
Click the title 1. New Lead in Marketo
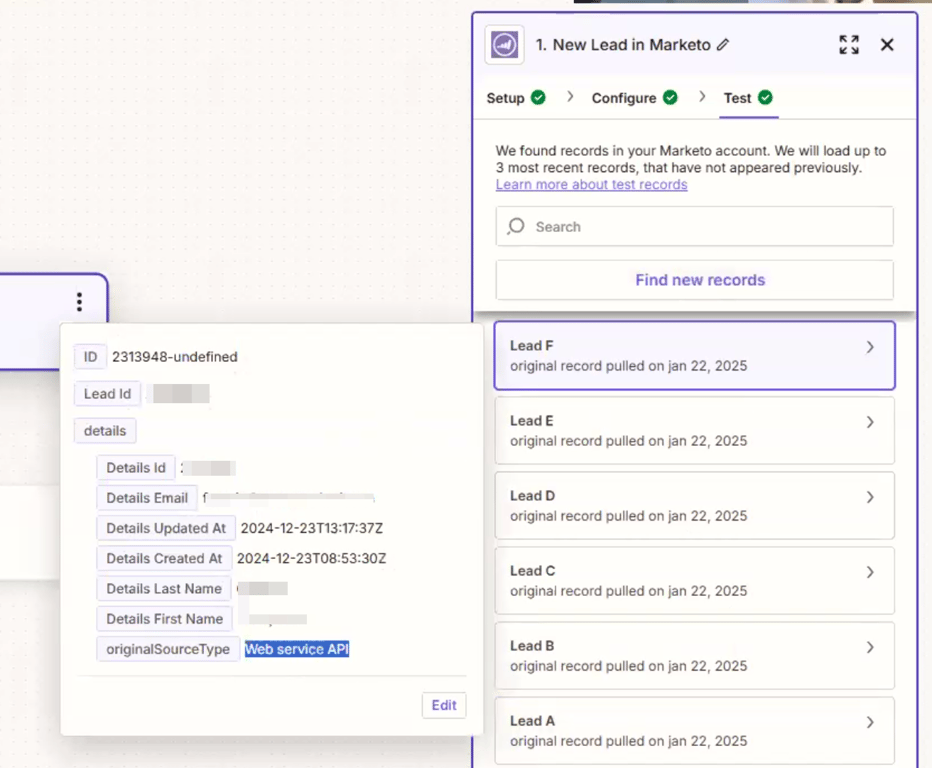(x=623, y=45)
